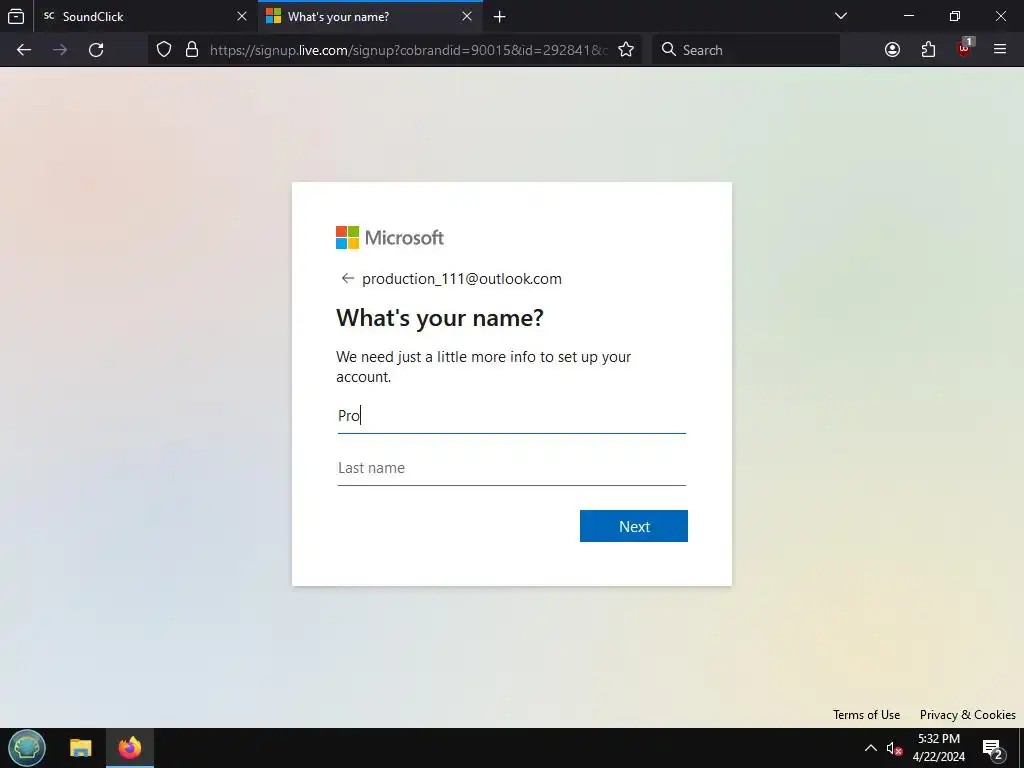Click the search magnifier icon
The height and width of the screenshot is (768, 1024).
click(668, 50)
